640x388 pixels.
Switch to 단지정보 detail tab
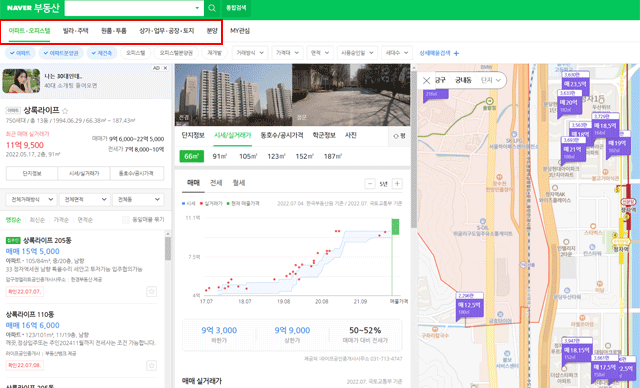(193, 135)
